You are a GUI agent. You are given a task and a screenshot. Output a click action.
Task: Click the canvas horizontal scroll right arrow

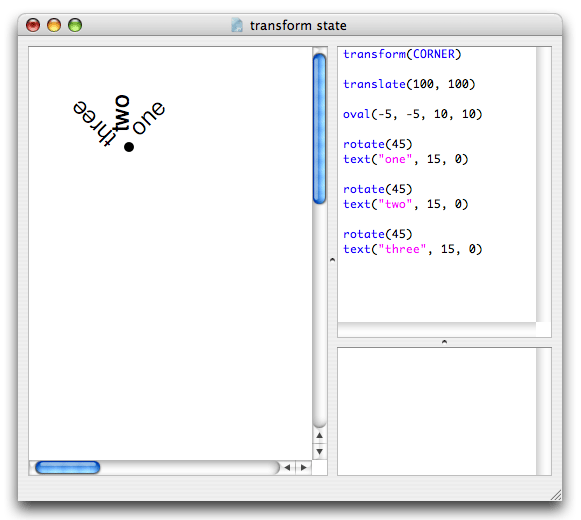pos(303,467)
